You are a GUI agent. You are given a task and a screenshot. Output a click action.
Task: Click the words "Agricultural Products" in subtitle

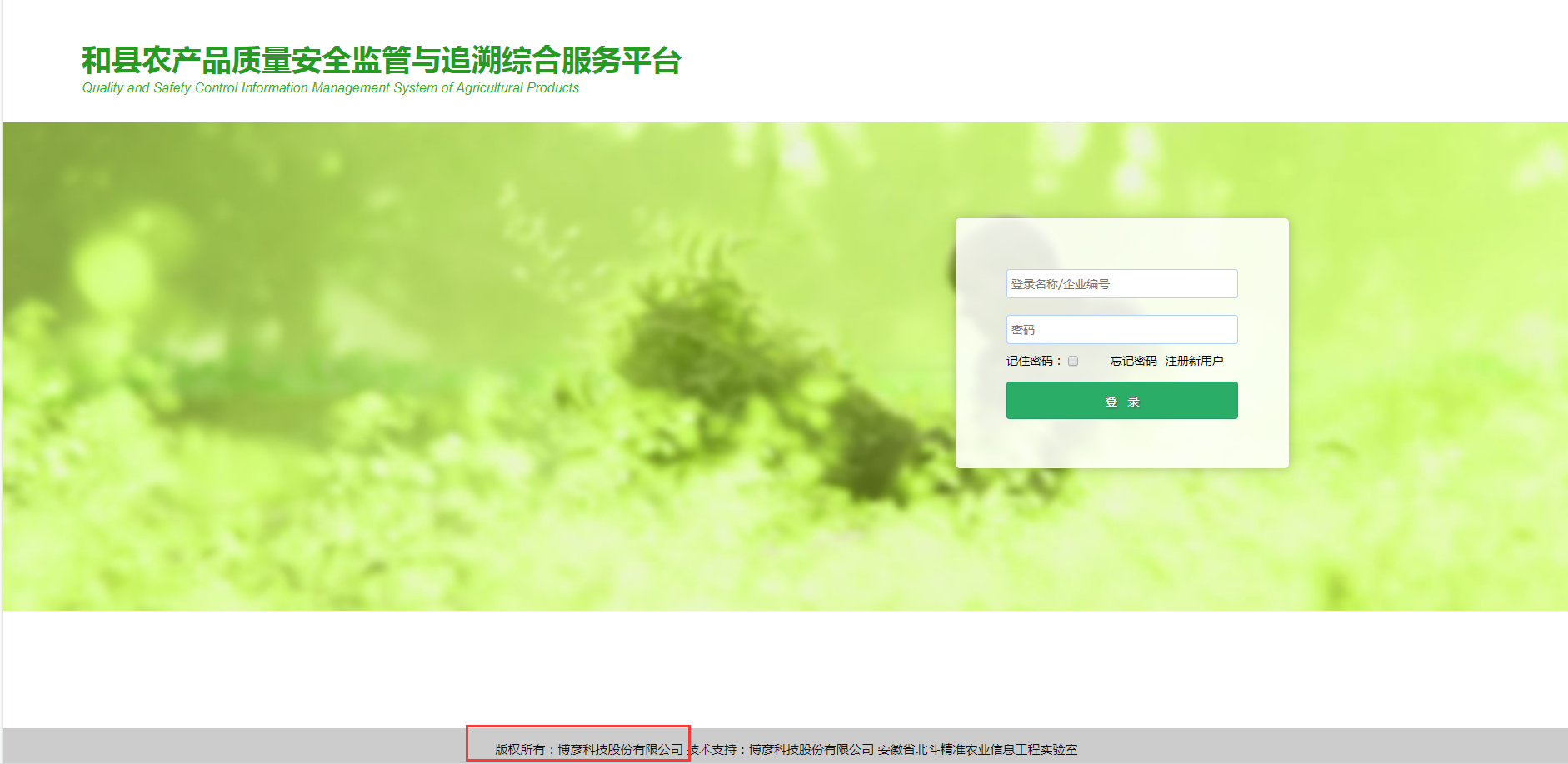pyautogui.click(x=517, y=88)
